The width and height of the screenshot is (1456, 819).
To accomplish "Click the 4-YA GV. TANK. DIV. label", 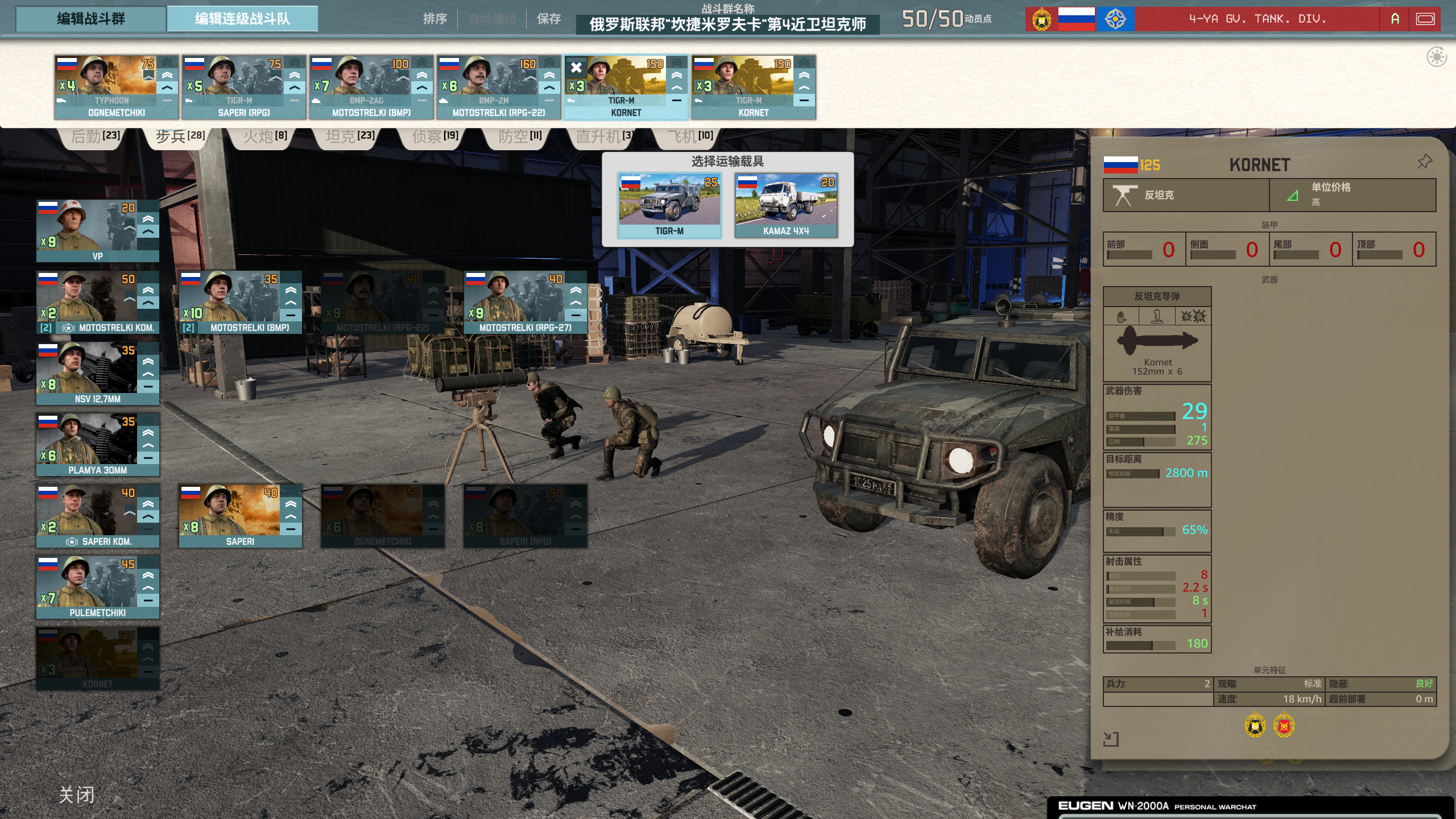I will click(1258, 19).
